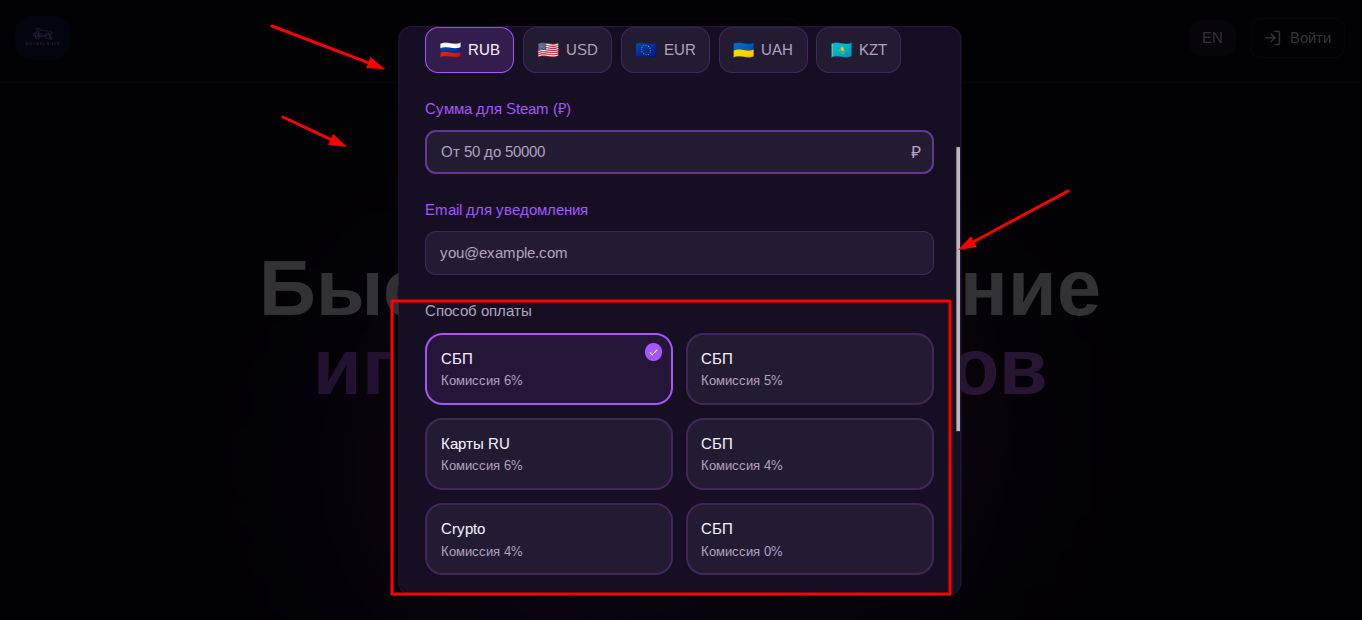This screenshot has height=620, width=1362.
Task: Click the checkmark icon on selected СБП
Action: coord(653,352)
